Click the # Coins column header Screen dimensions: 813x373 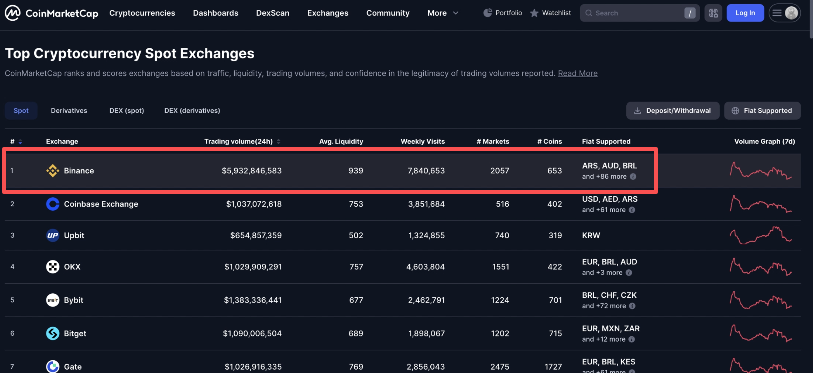pyautogui.click(x=550, y=142)
